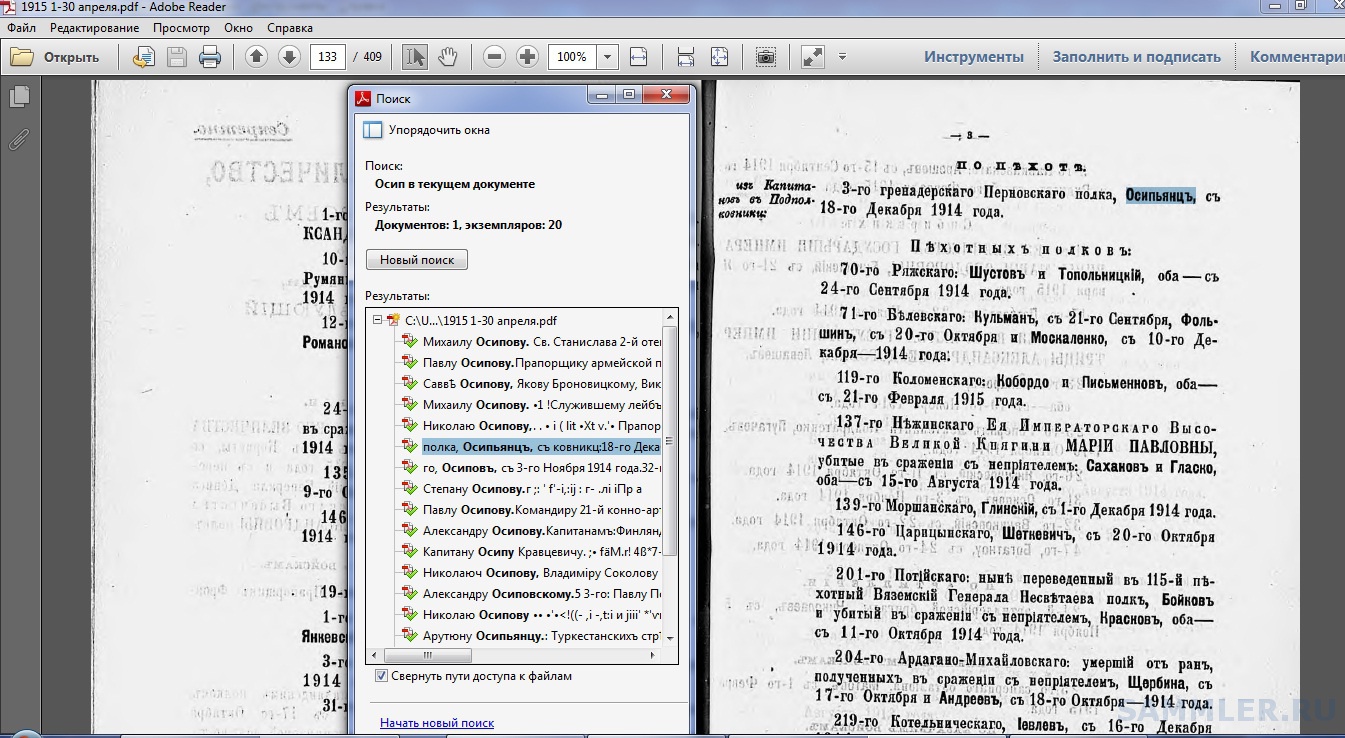
Task: Go to previous page with up arrow
Action: point(257,57)
